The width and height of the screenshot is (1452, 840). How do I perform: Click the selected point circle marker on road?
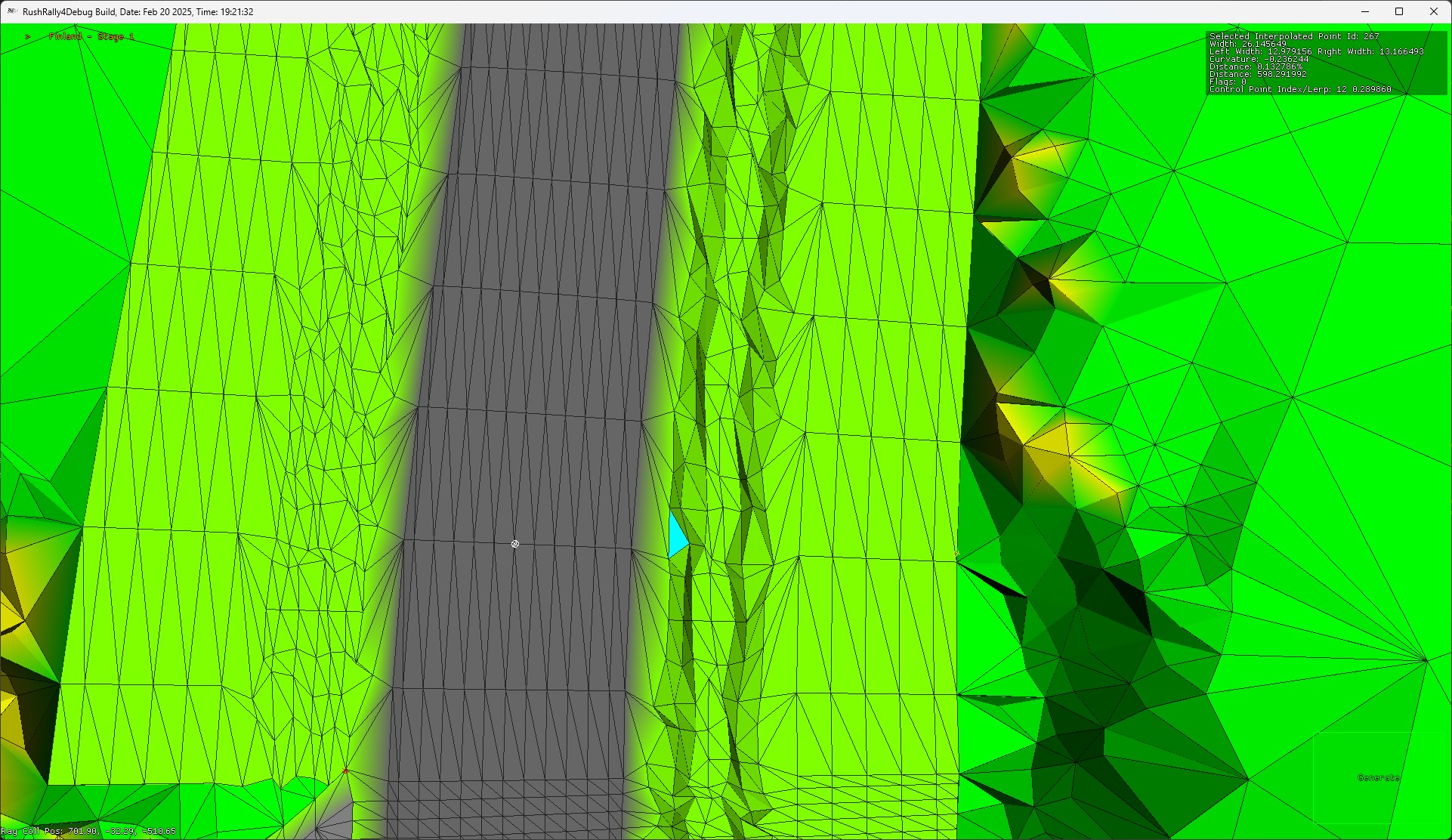(515, 544)
